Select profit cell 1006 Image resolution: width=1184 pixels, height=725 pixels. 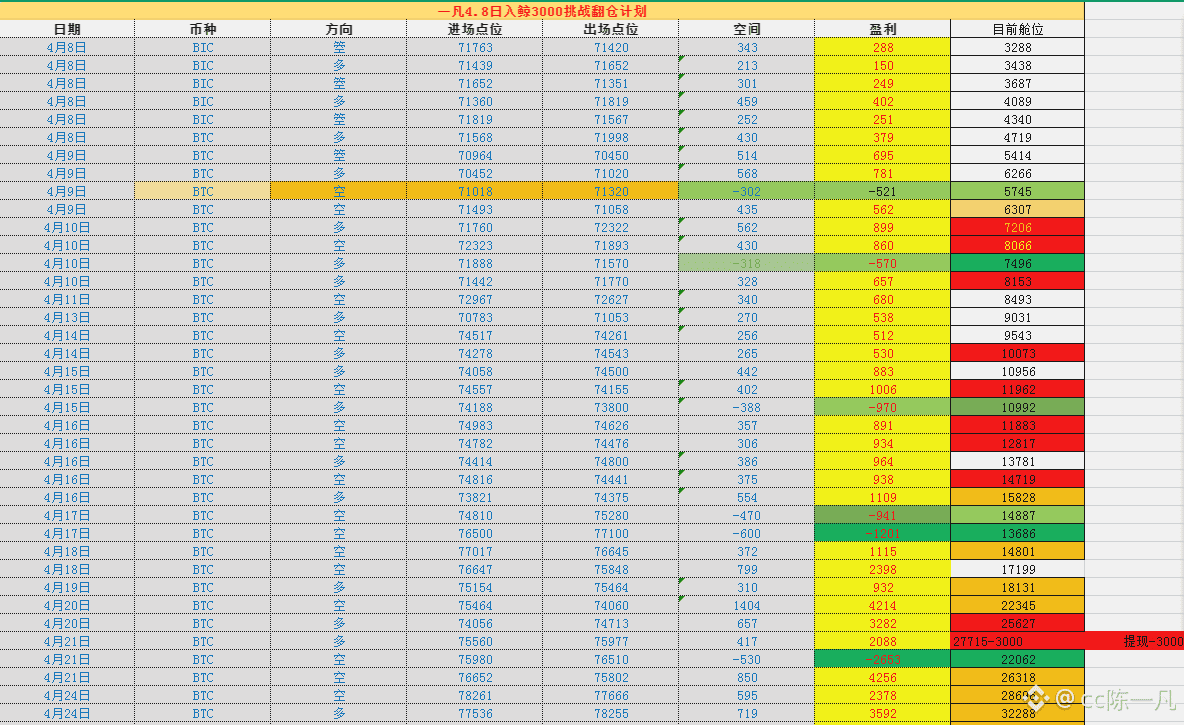(x=882, y=390)
